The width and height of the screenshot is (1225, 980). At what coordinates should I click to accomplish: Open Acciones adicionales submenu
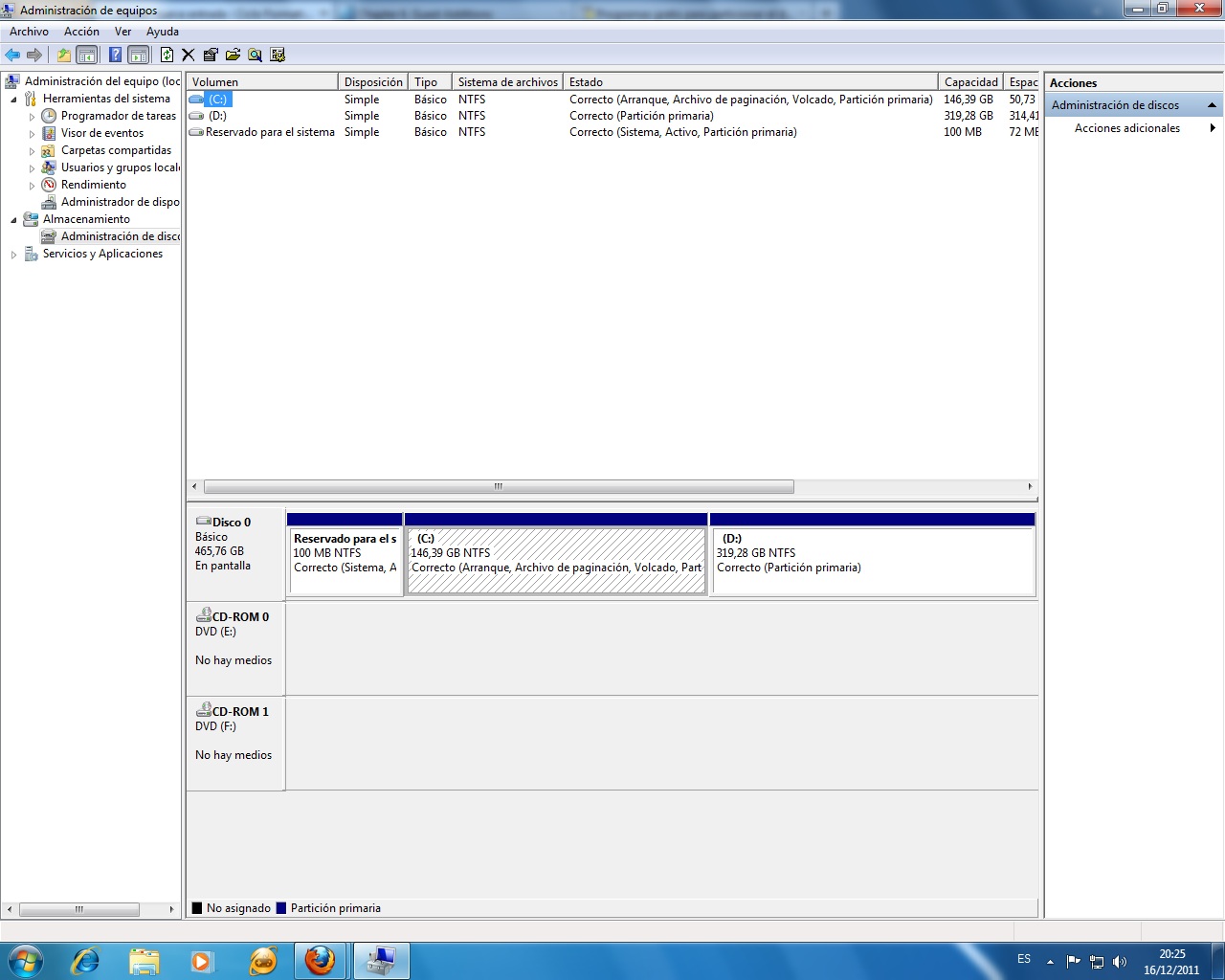tap(1127, 128)
